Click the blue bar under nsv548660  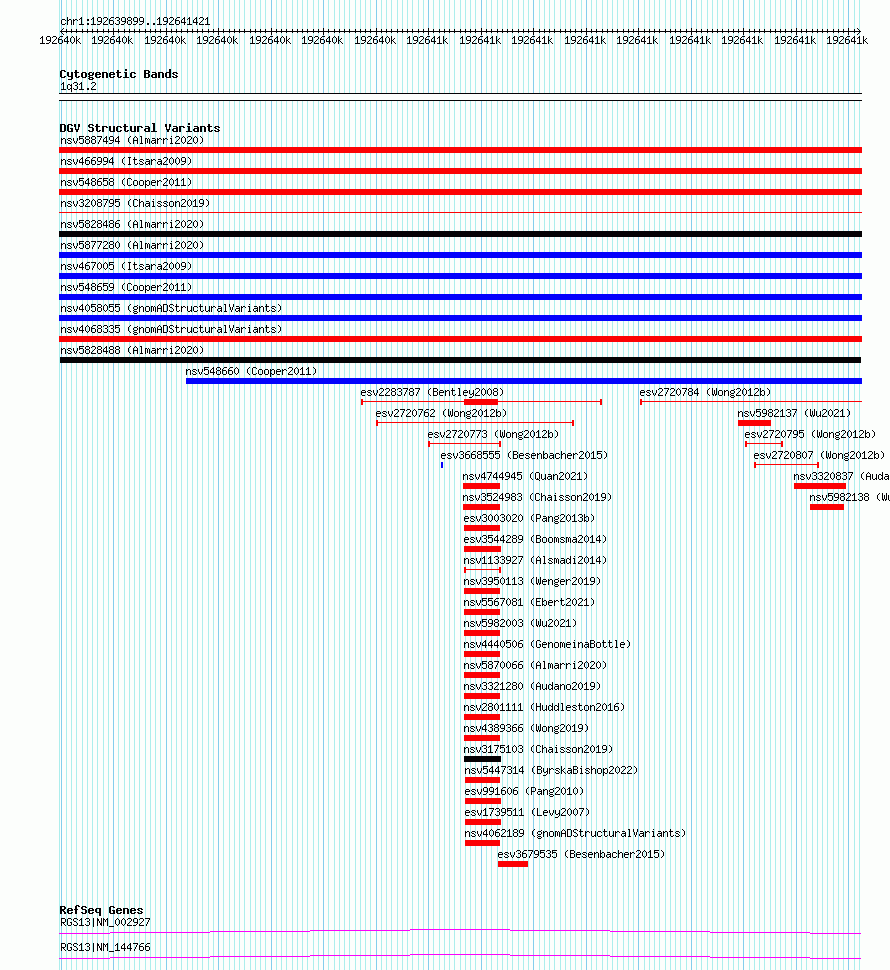[524, 381]
